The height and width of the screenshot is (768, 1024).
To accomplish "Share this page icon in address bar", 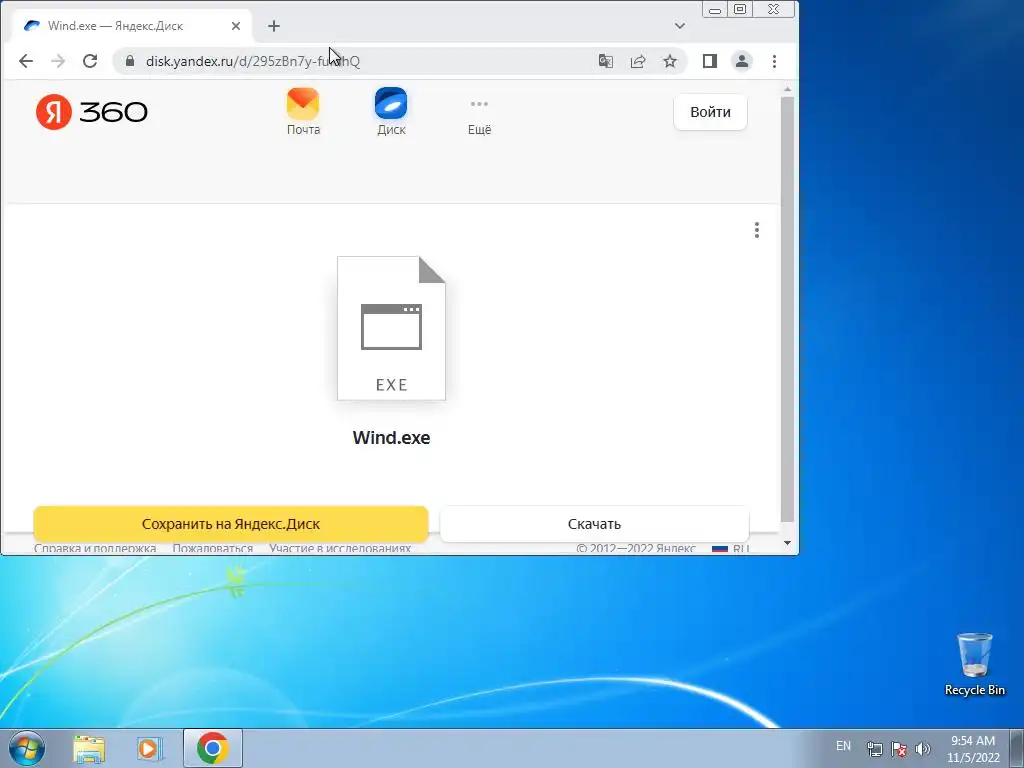I will (637, 61).
